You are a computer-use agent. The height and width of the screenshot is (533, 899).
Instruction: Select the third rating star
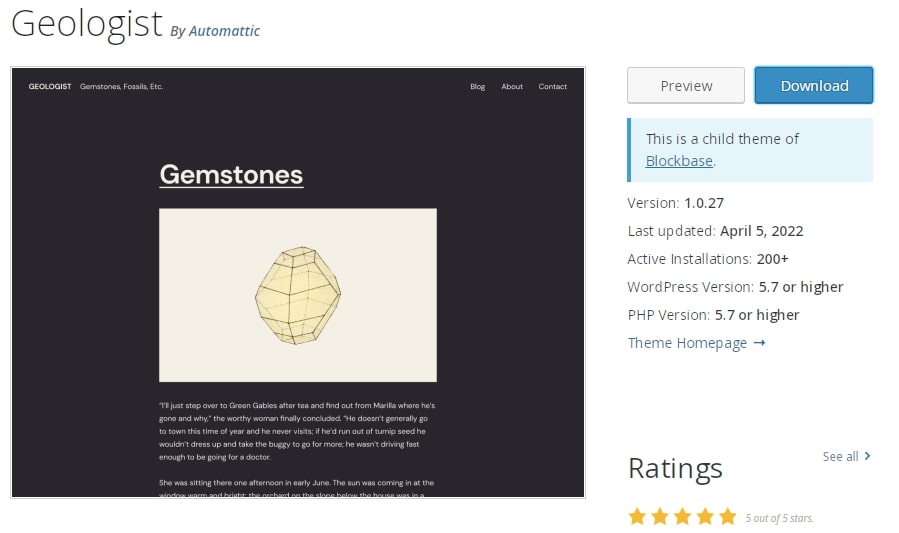[x=682, y=517]
